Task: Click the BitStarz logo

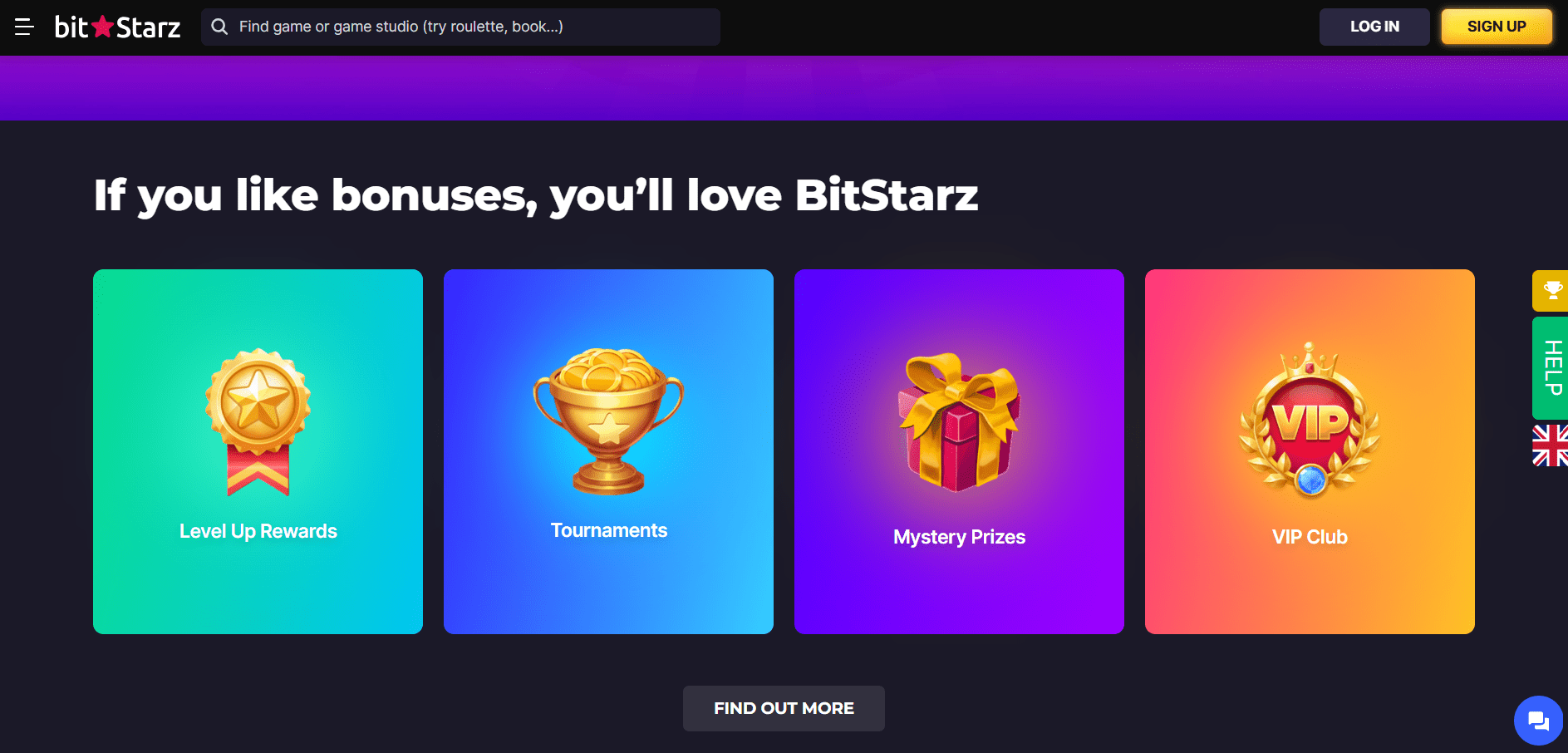Action: (117, 27)
